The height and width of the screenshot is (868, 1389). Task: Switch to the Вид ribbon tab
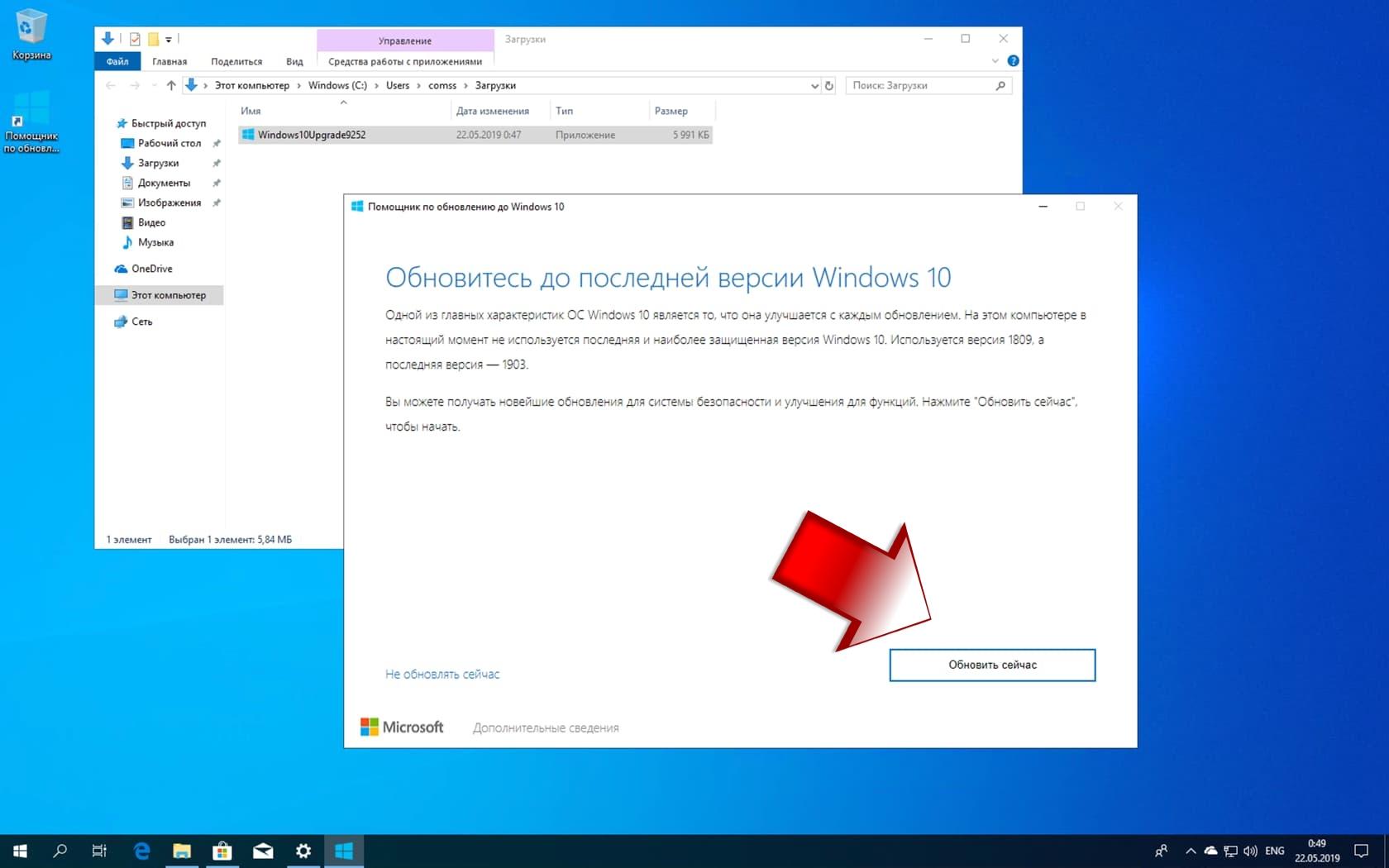[x=294, y=61]
